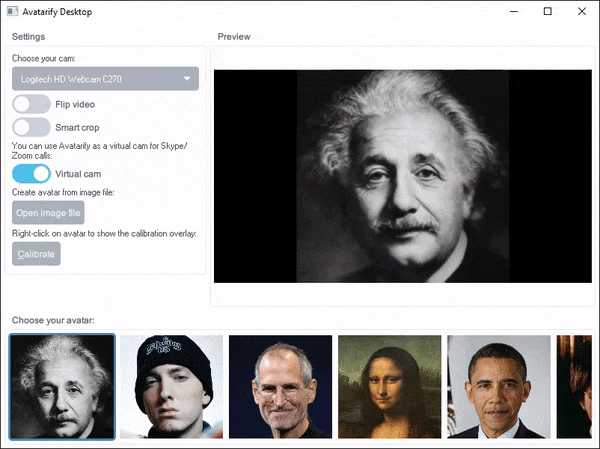Viewport: 600px width, 449px height.
Task: Select the Einstein avatar thumbnail
Action: tap(62, 387)
